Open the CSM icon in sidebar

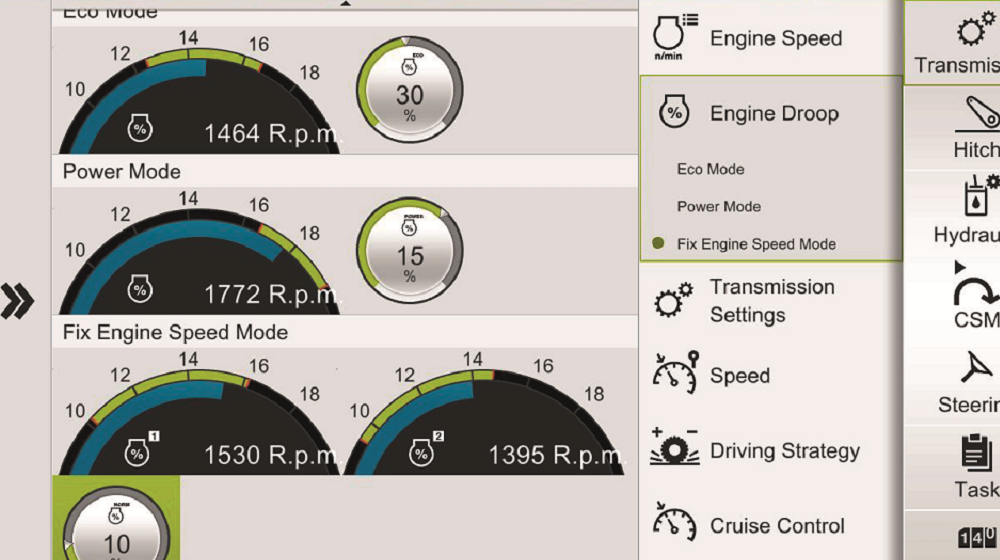[974, 291]
